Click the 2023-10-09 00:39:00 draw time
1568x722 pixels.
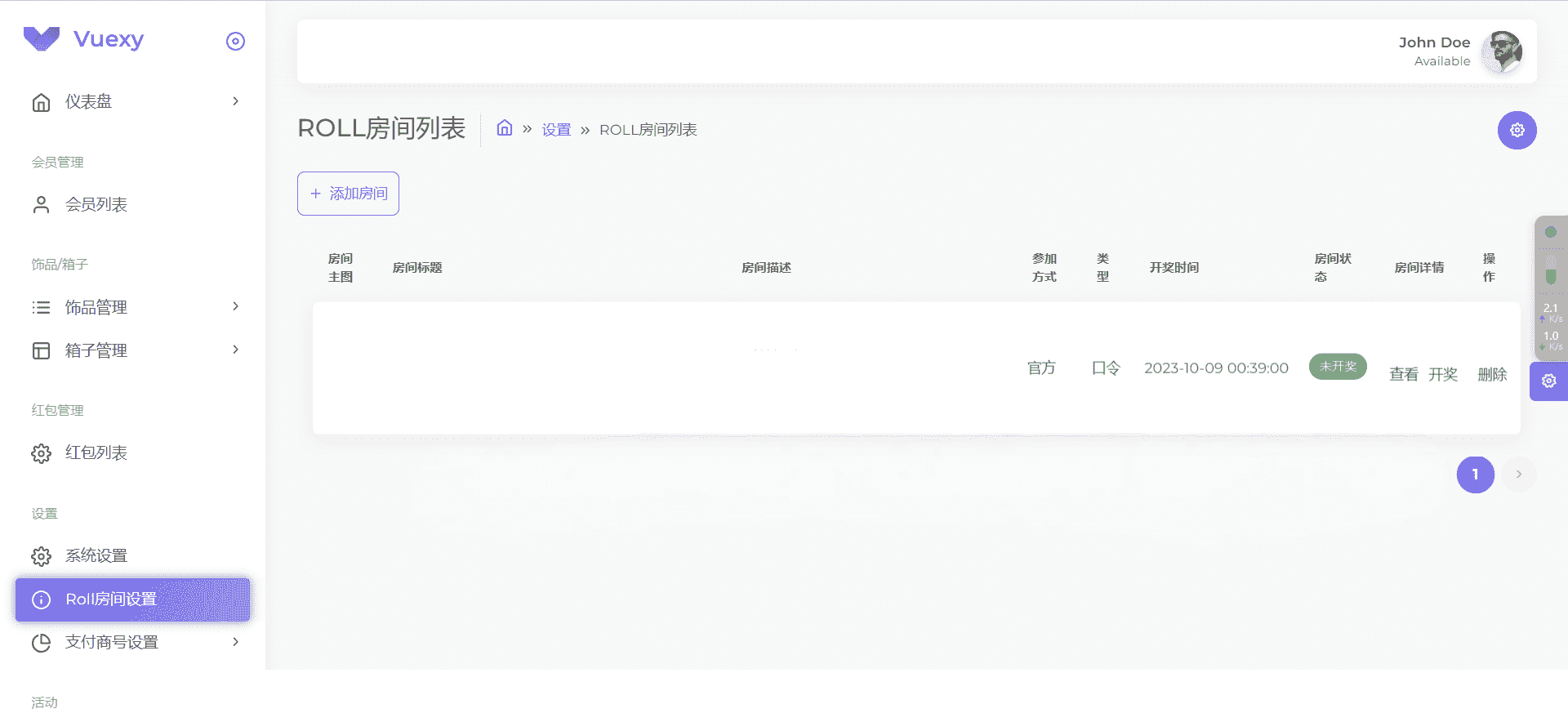pos(1216,368)
